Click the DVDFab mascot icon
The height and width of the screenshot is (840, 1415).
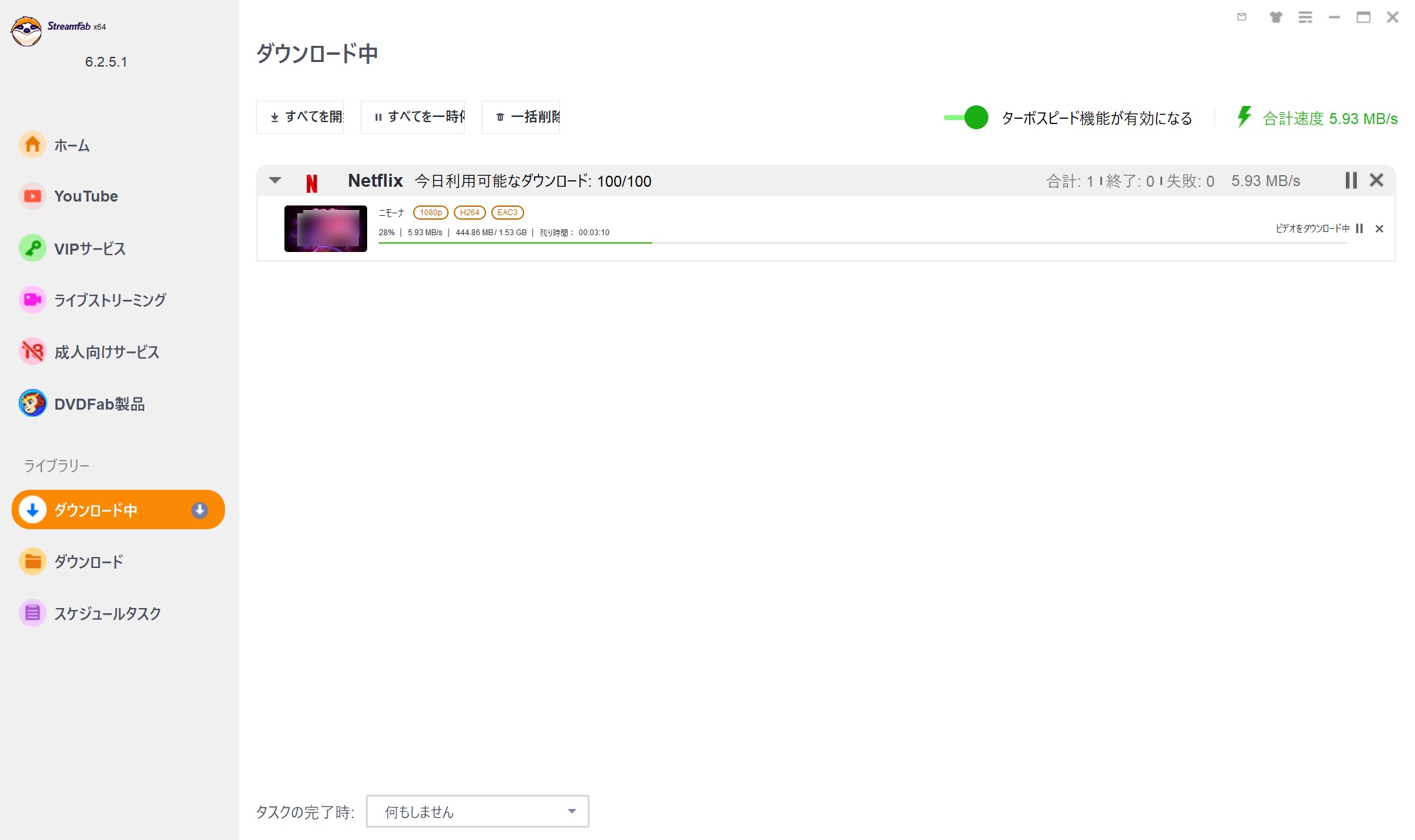(x=32, y=403)
